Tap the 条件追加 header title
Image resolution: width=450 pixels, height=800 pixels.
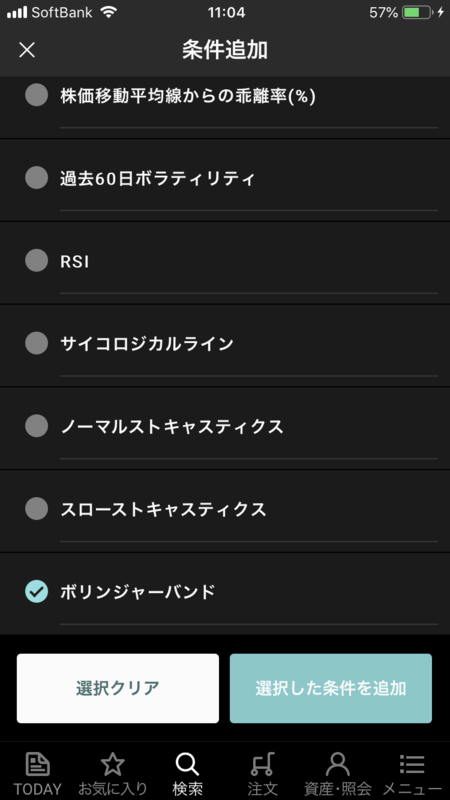(x=225, y=50)
